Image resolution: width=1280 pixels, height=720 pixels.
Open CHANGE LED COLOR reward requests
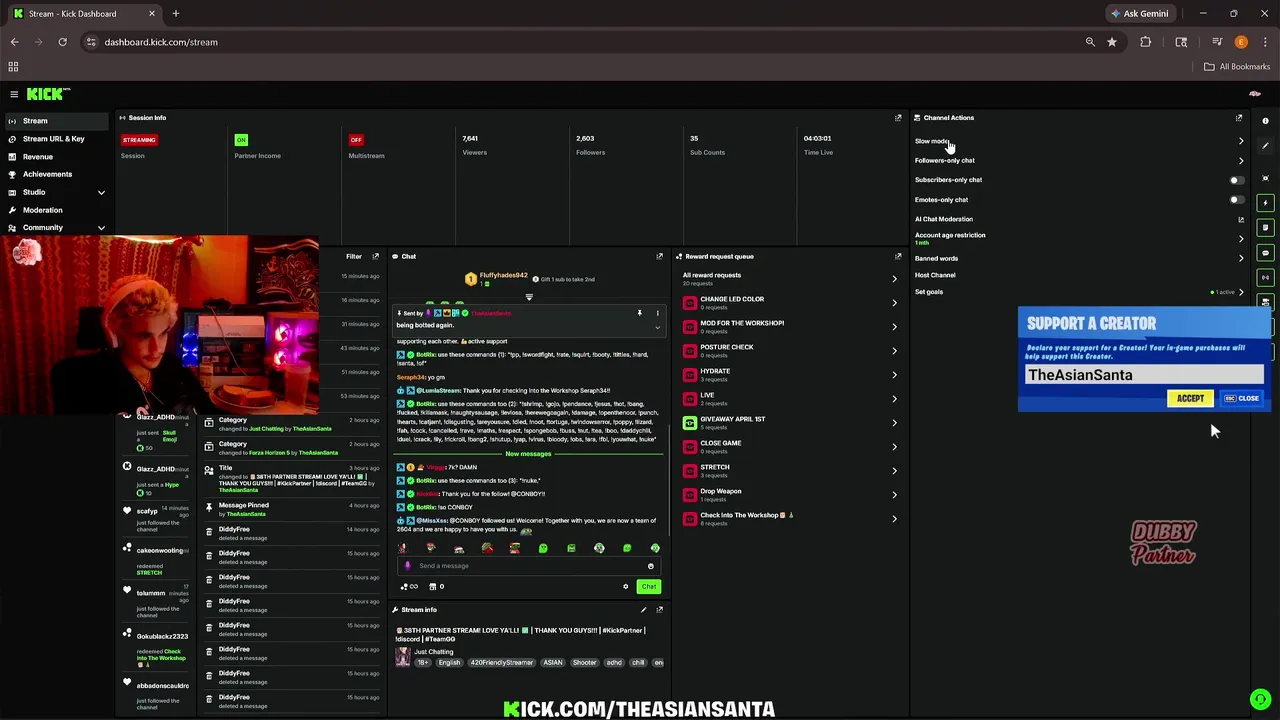click(x=790, y=303)
